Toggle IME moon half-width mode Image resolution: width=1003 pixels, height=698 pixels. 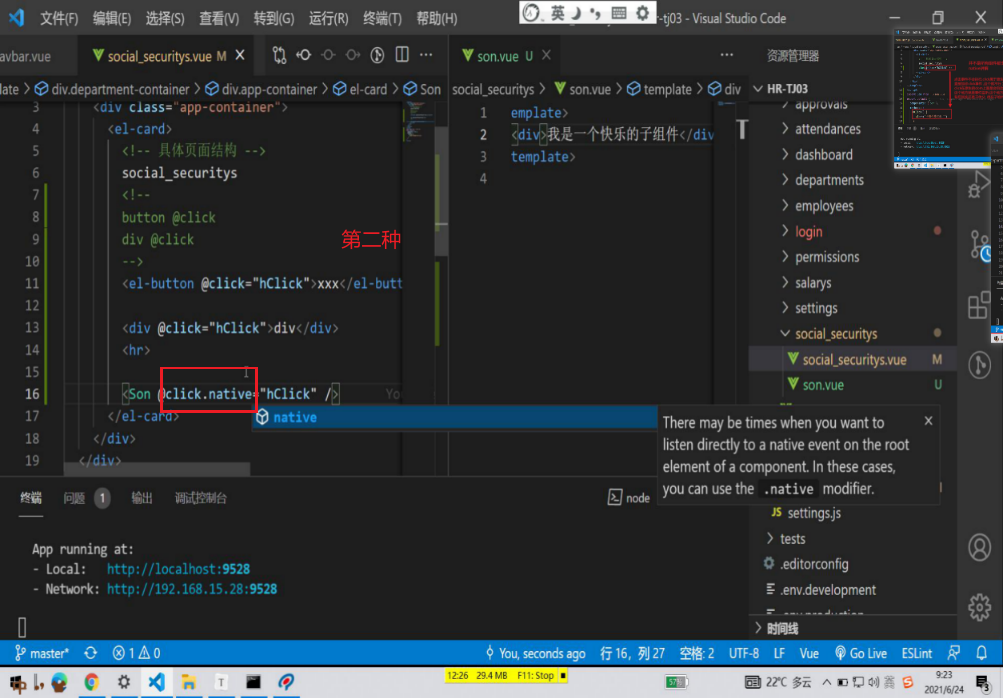[x=576, y=12]
